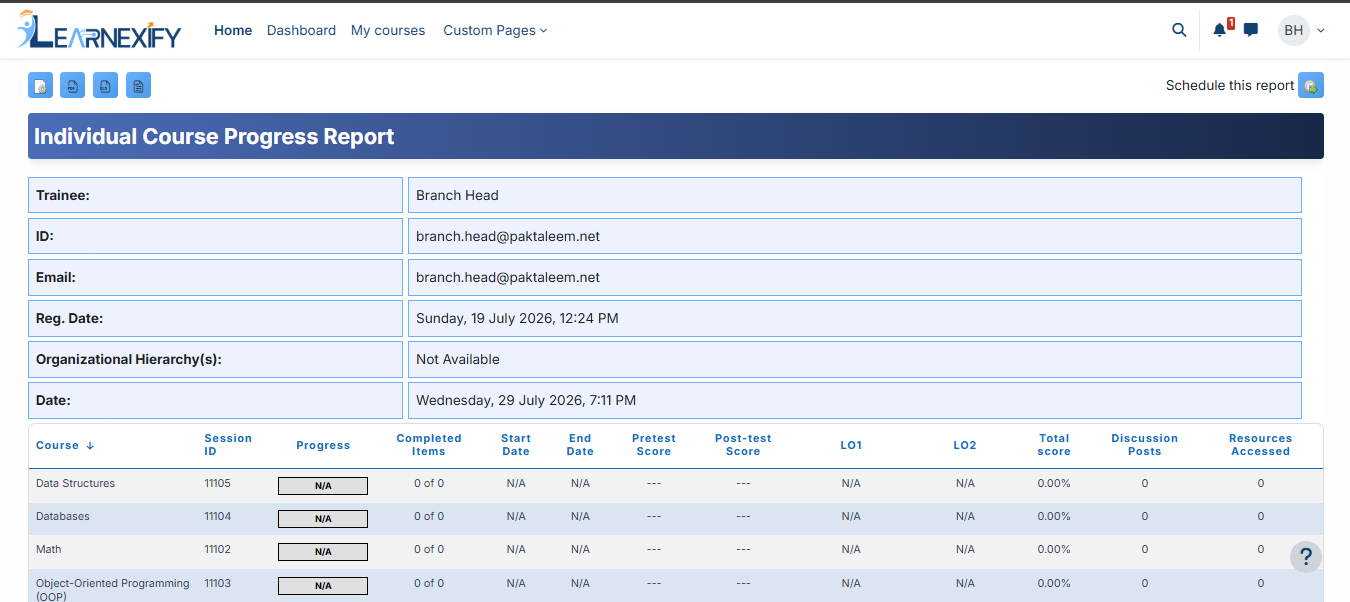1350x602 pixels.
Task: Click the "Individual Course Progress Report" title
Action: (214, 136)
